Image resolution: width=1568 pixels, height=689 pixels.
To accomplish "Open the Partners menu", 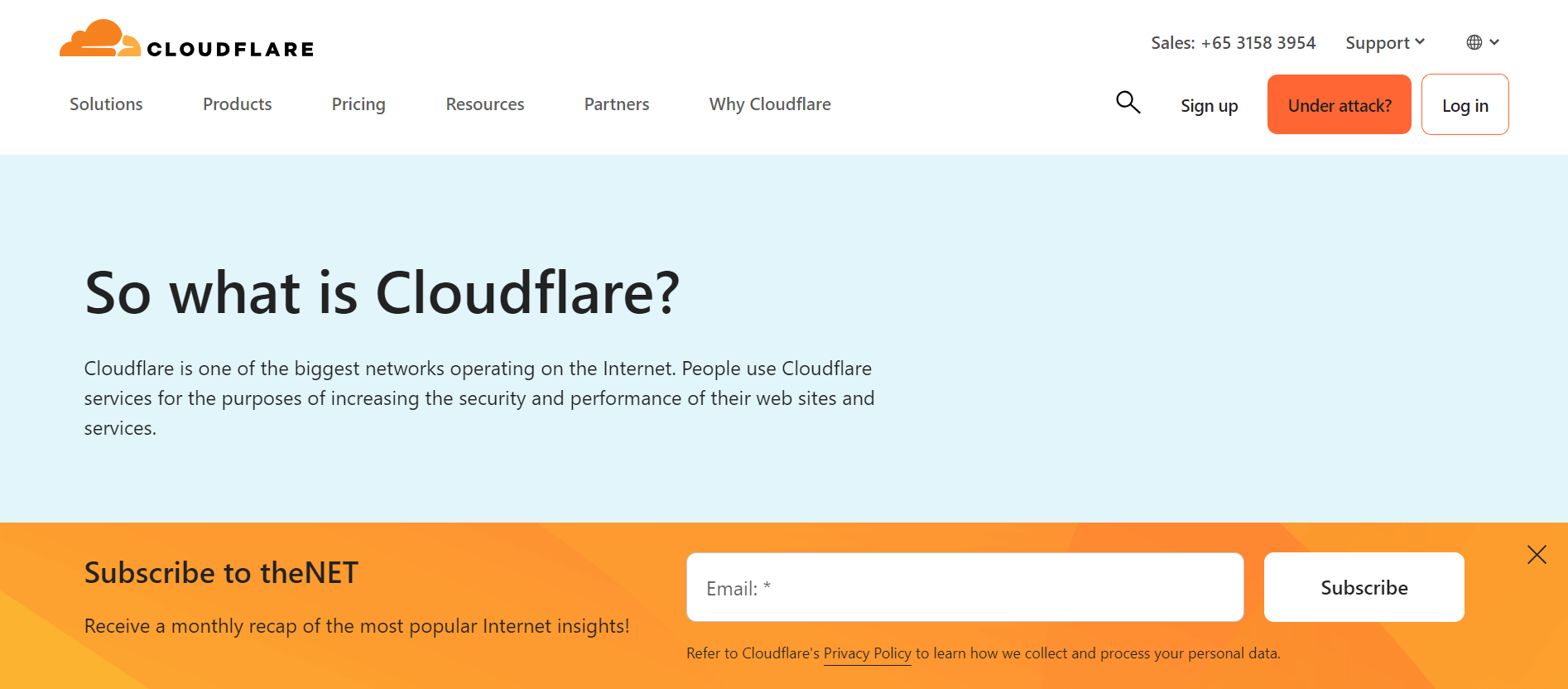I will click(617, 104).
